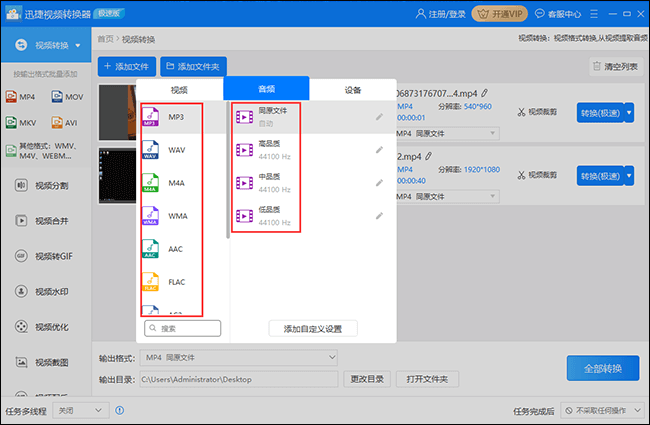650x425 pixels.
Task: Choose the WMA format icon
Action: coord(150,216)
